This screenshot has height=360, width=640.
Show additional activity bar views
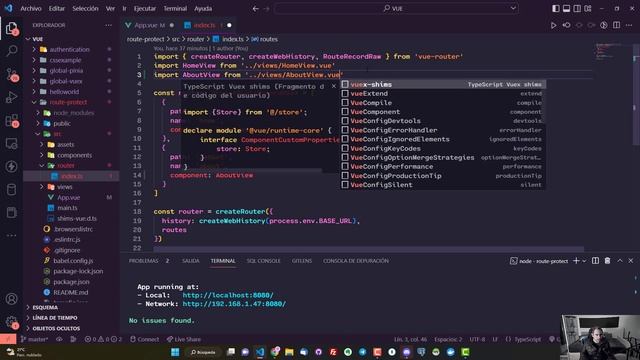[x=11, y=236]
